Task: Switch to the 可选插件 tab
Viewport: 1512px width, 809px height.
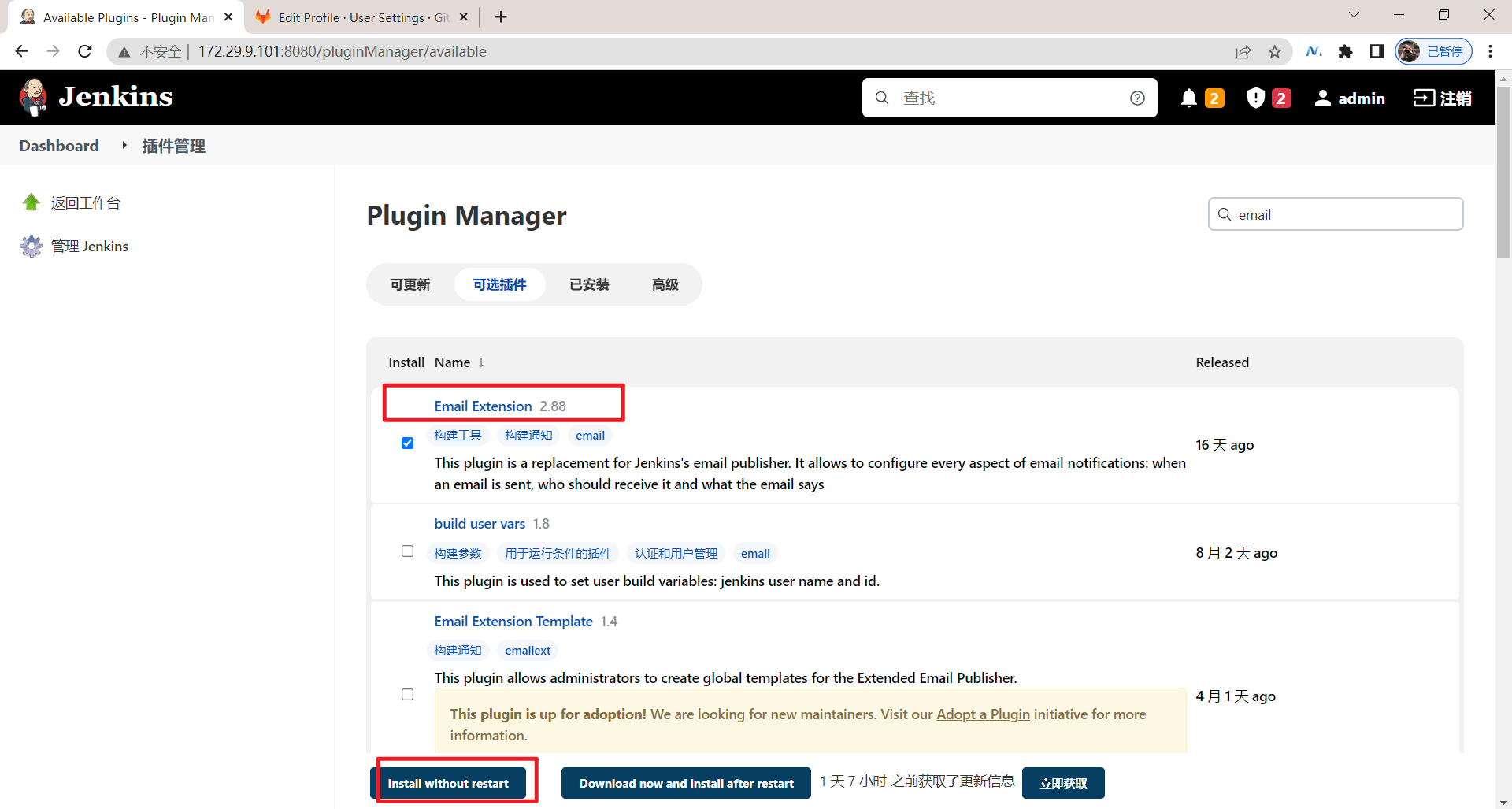Action: click(x=500, y=284)
